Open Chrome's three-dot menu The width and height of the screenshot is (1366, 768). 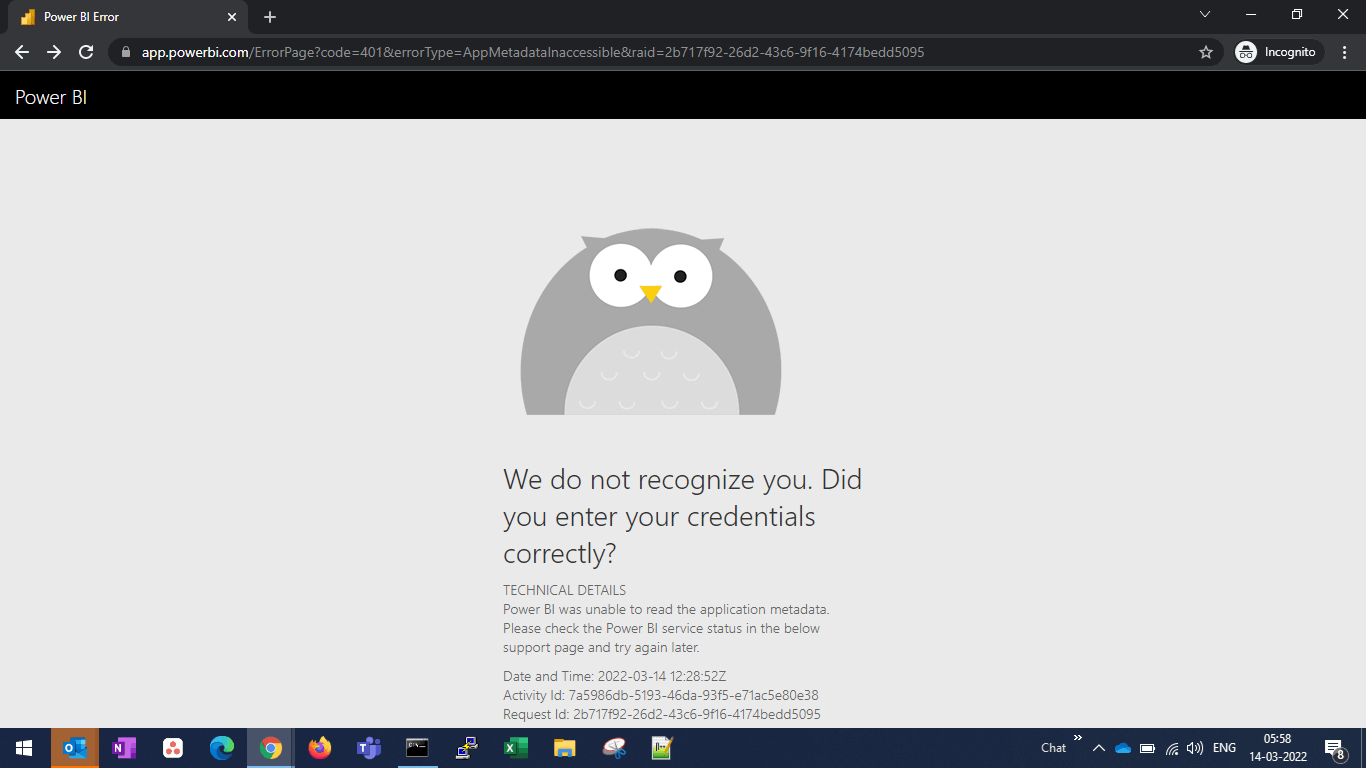click(x=1345, y=52)
